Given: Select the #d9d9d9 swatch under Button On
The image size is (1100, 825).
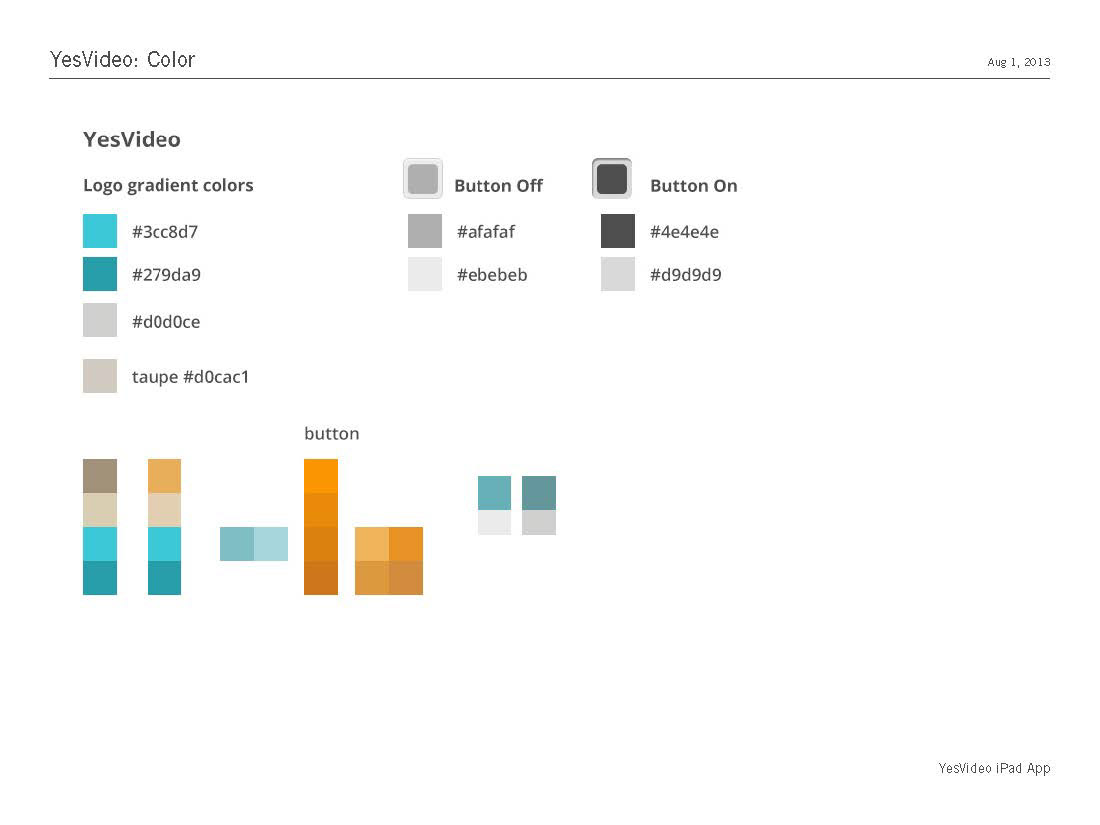Looking at the screenshot, I should [618, 274].
